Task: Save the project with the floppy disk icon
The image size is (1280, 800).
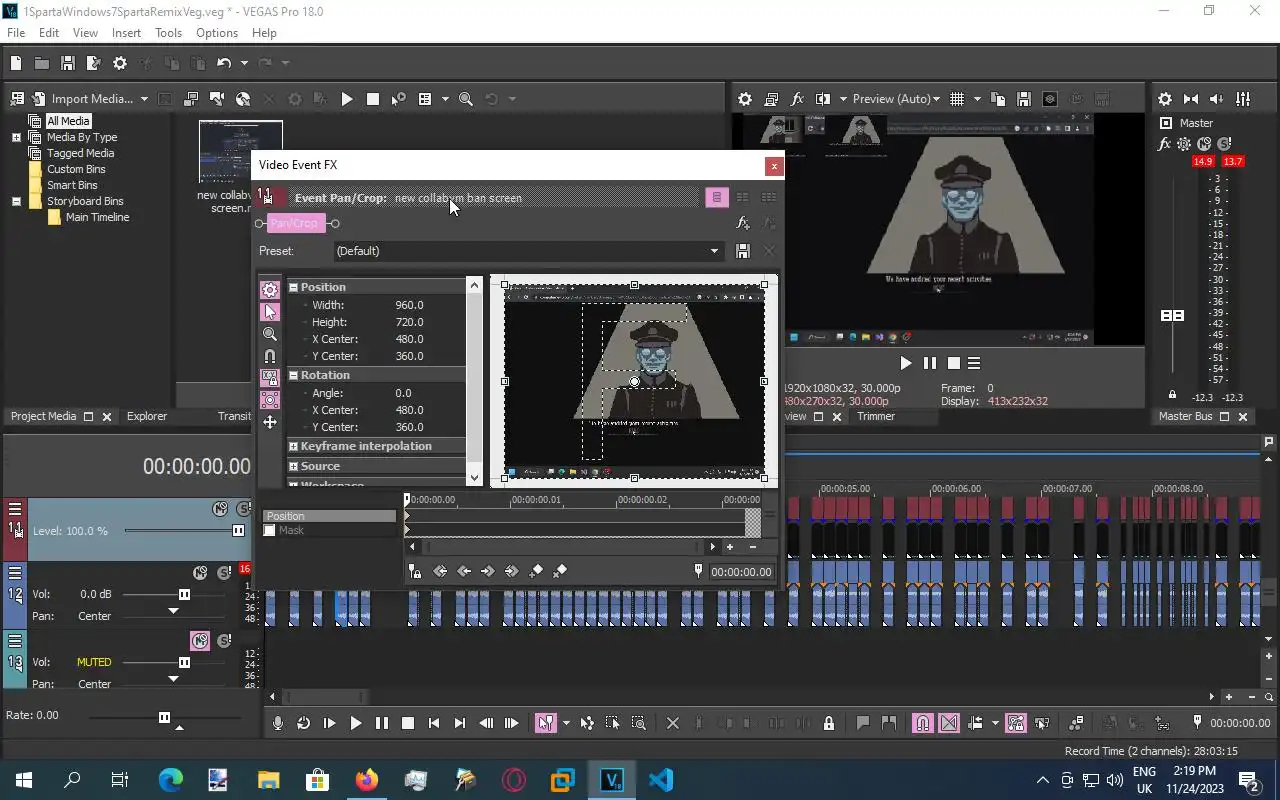Action: pos(68,63)
